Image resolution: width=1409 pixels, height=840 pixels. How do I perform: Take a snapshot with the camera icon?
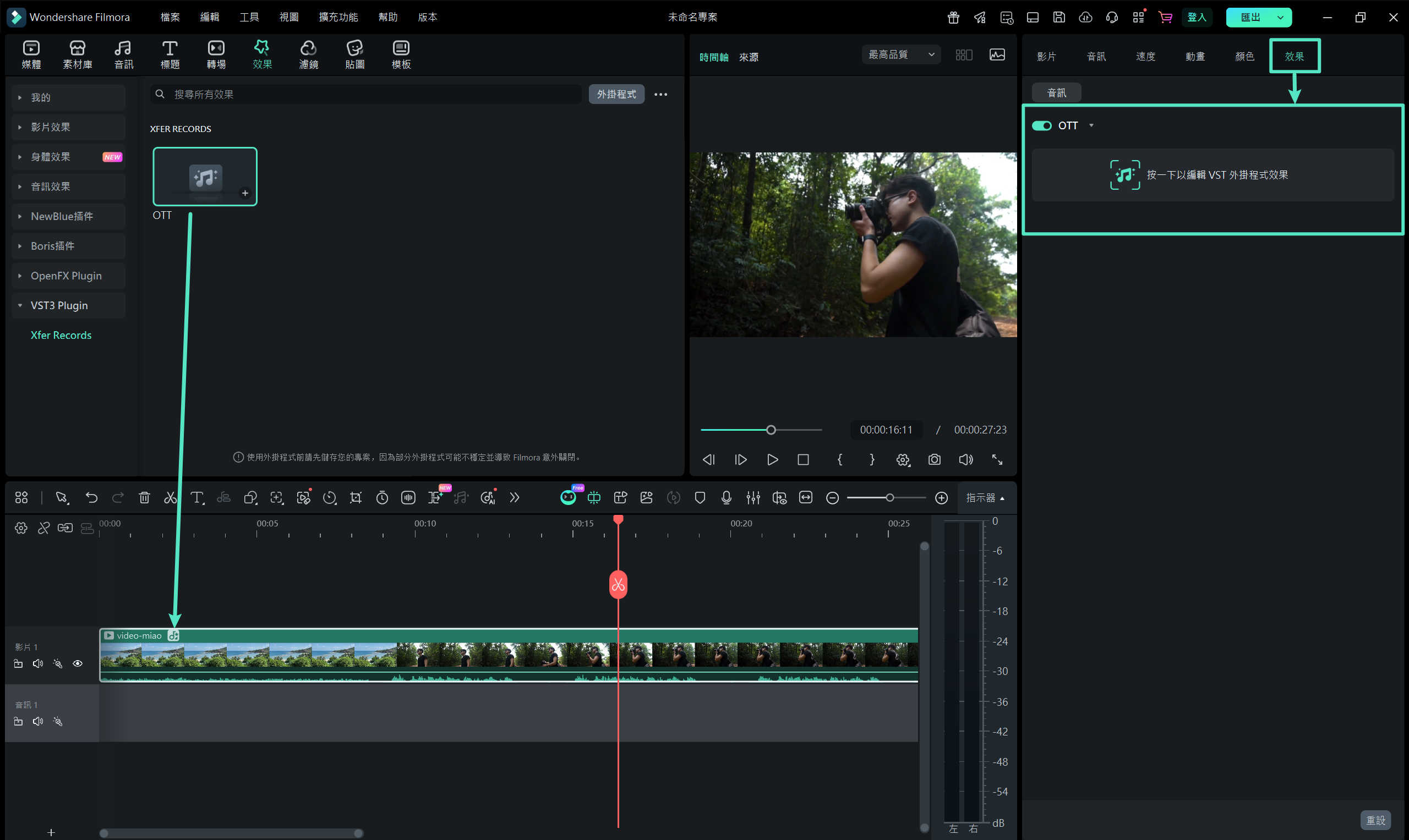[x=935, y=460]
